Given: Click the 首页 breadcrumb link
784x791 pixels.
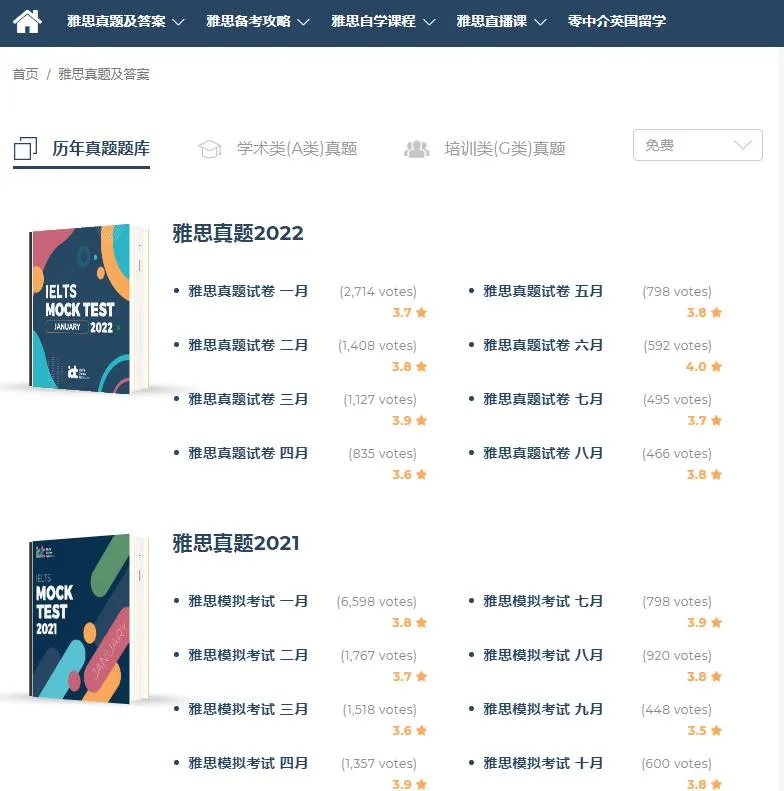Looking at the screenshot, I should [25, 74].
